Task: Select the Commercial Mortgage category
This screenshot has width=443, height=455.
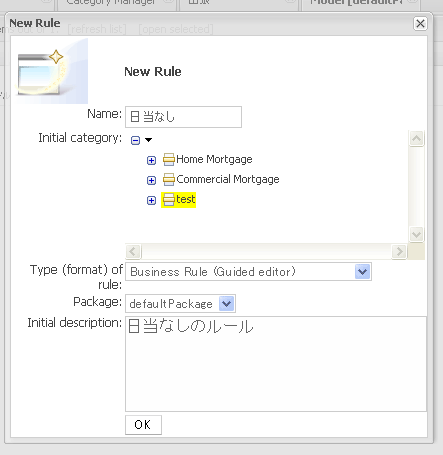Action: pyautogui.click(x=228, y=179)
